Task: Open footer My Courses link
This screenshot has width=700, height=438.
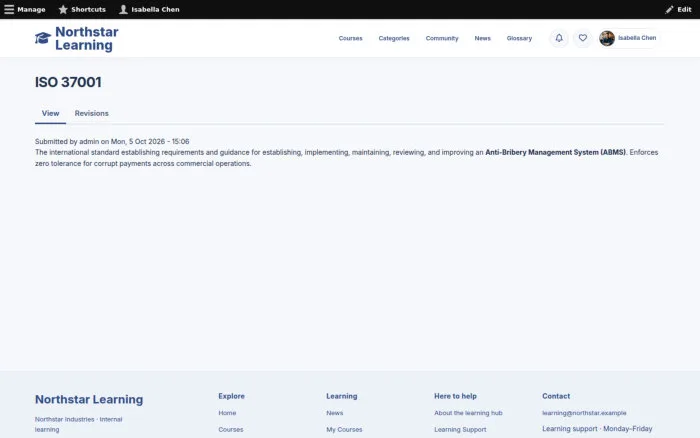Action: point(344,430)
